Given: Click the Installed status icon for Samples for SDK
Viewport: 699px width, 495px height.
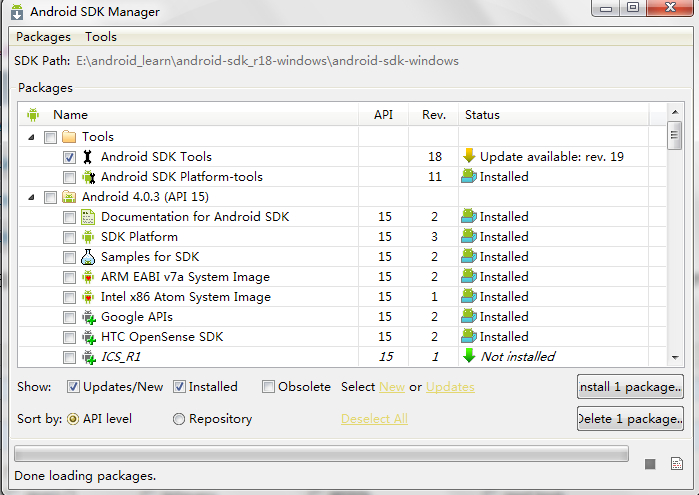Looking at the screenshot, I should tap(469, 256).
